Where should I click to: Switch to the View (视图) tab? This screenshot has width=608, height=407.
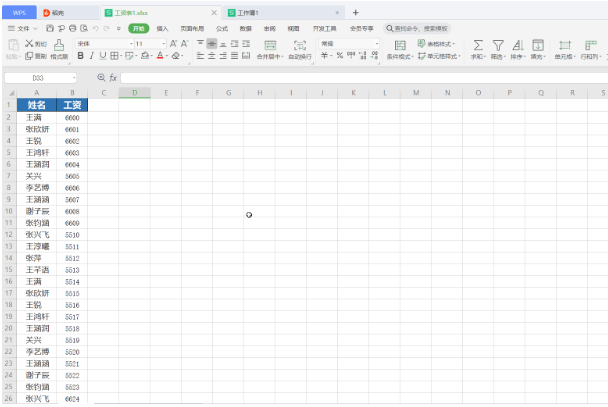click(x=293, y=28)
